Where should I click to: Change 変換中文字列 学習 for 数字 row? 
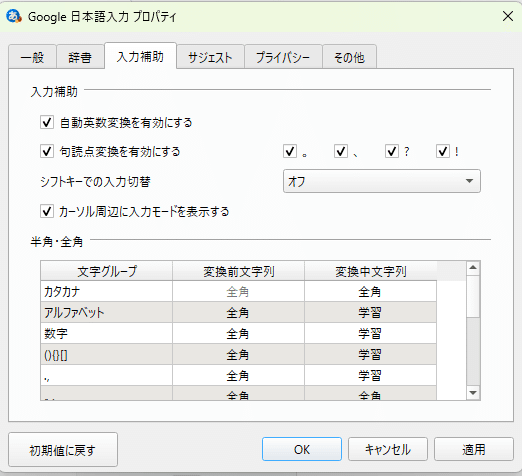370,334
